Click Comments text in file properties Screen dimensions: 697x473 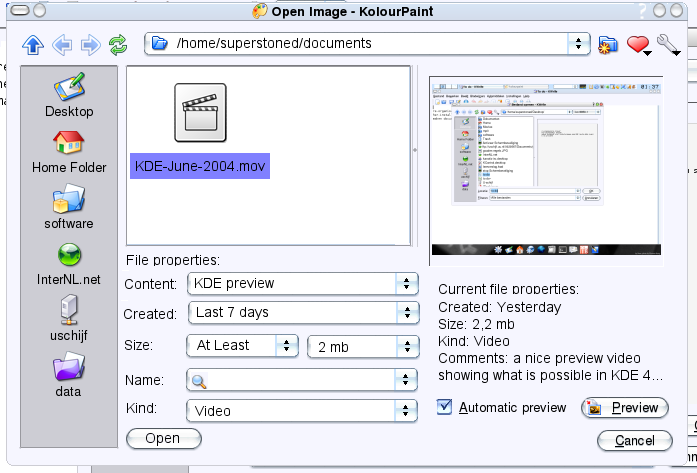pos(550,367)
